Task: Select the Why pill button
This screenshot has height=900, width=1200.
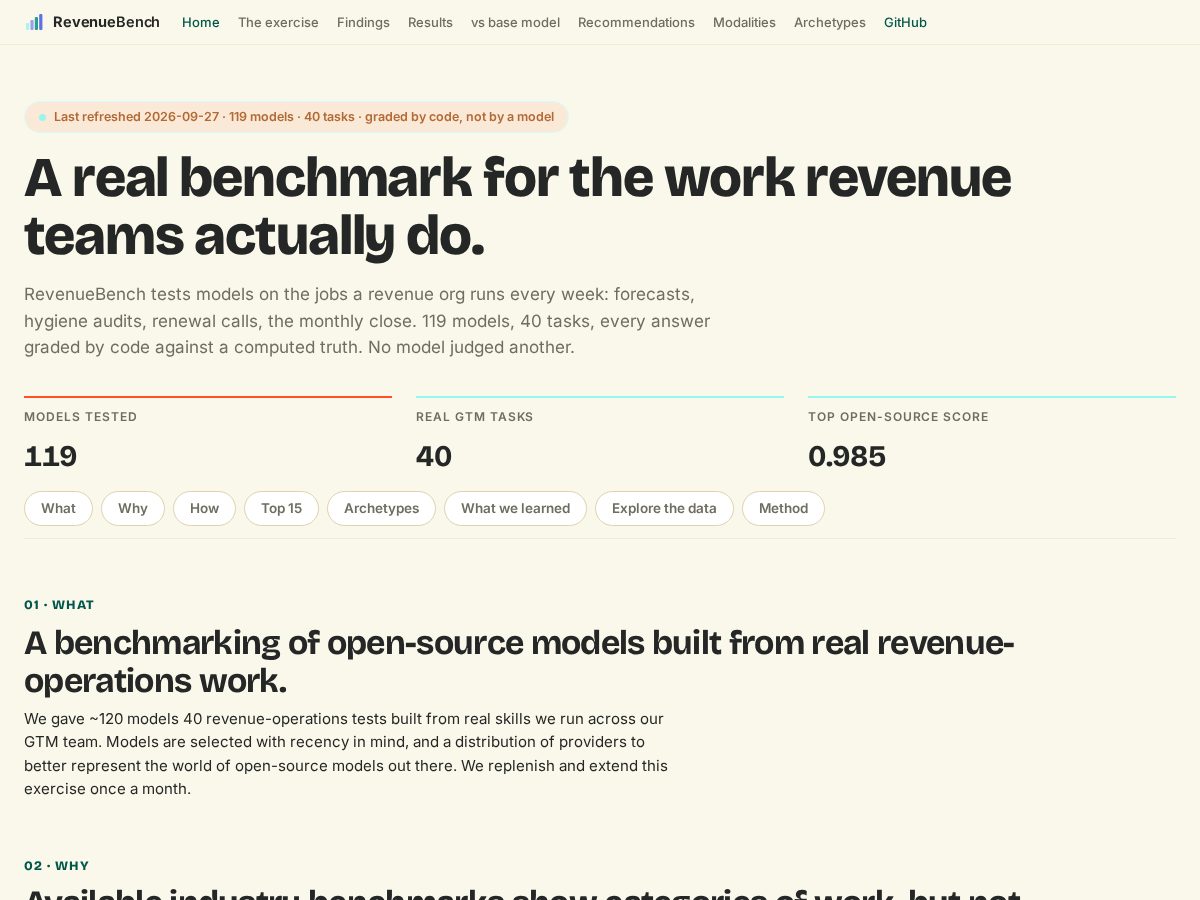Action: click(133, 508)
